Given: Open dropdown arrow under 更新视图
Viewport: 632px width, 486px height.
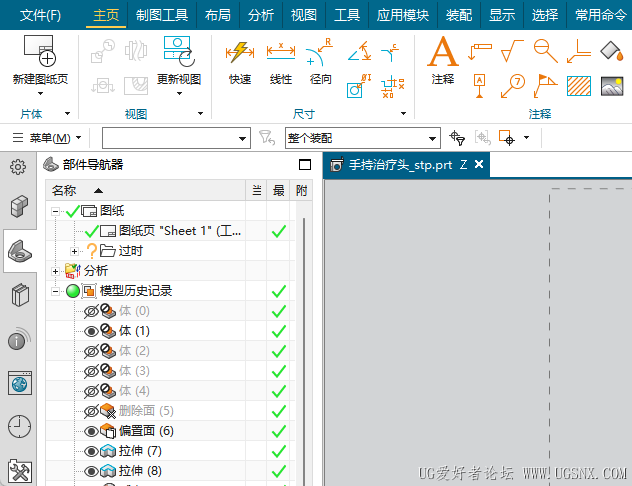Looking at the screenshot, I should 179,93.
